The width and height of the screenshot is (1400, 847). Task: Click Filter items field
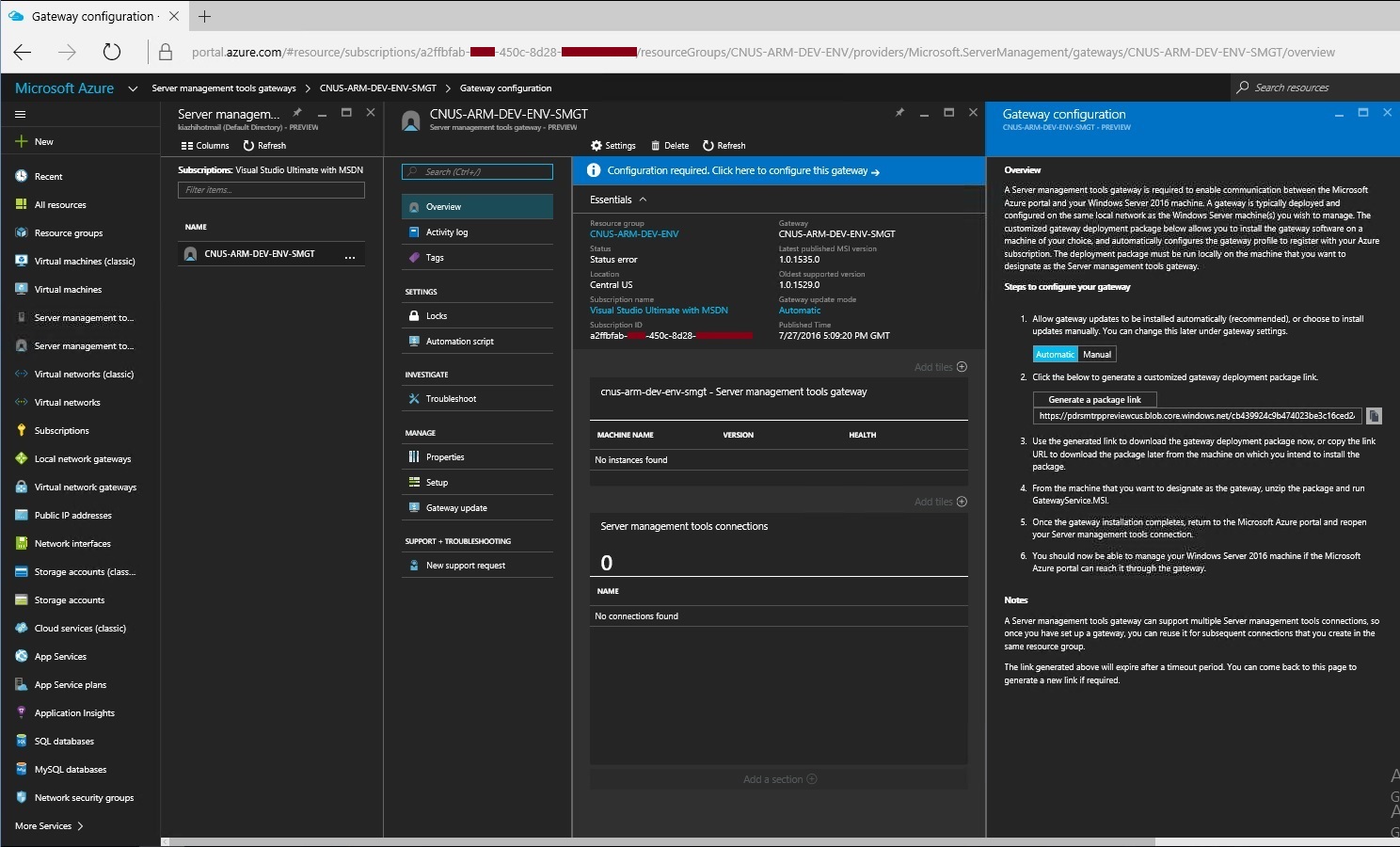271,190
